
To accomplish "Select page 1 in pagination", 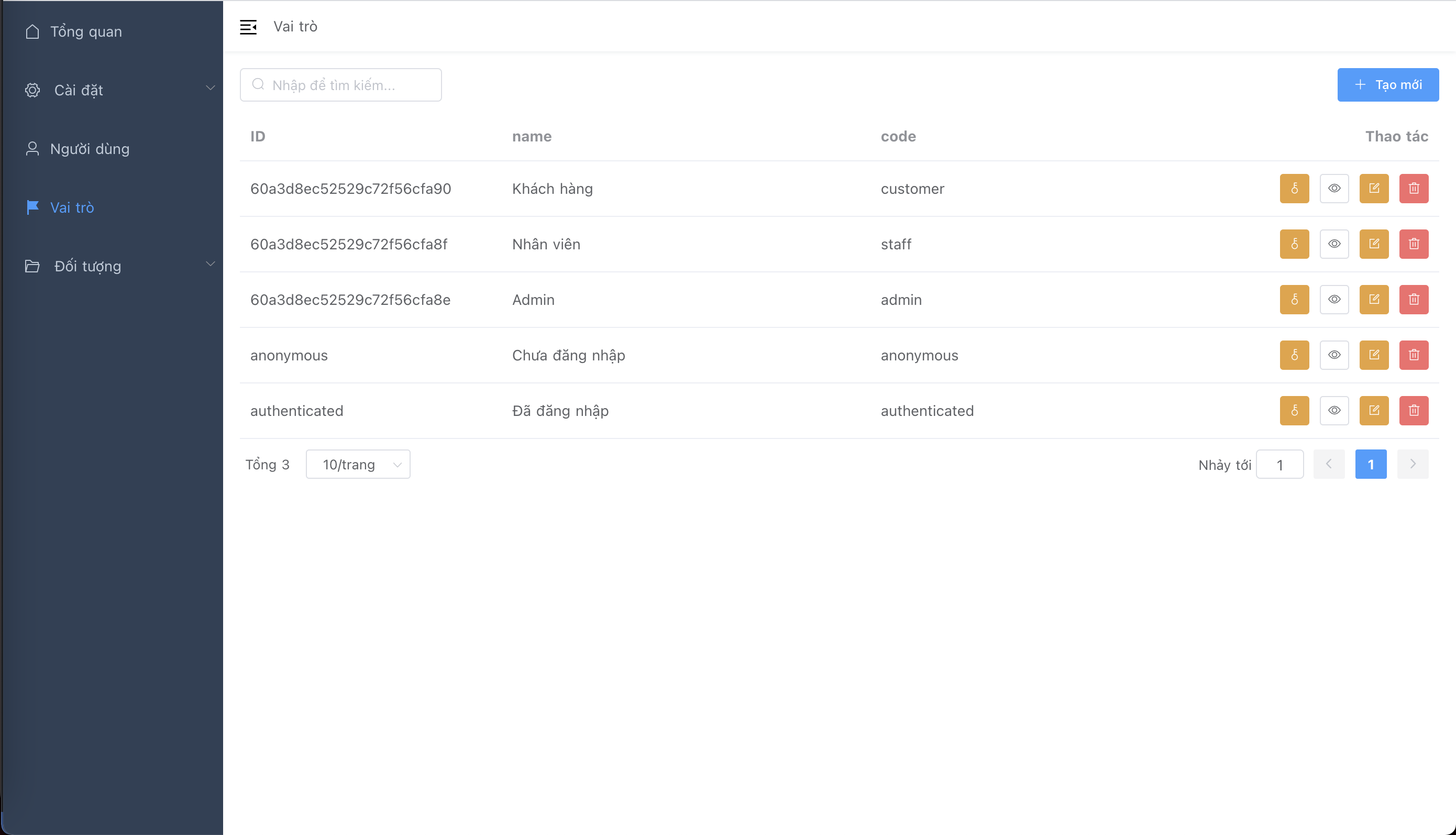I will [x=1370, y=465].
